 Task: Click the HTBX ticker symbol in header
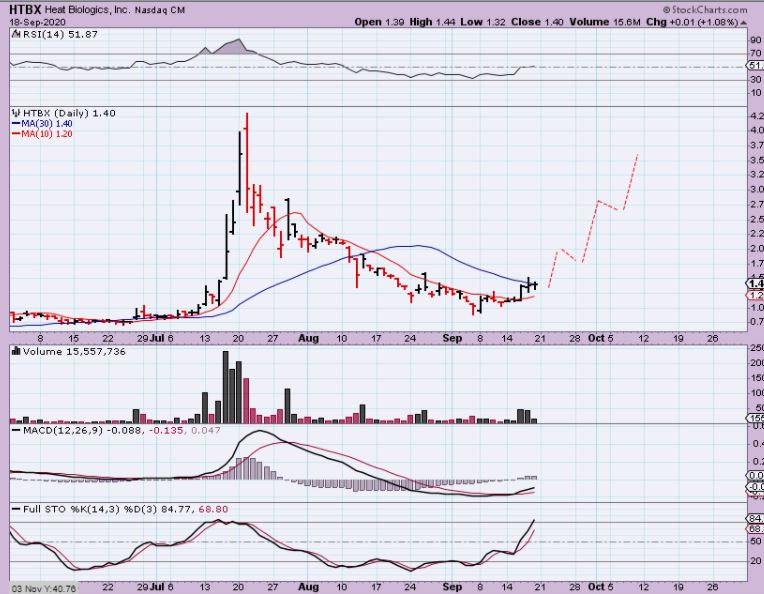(x=25, y=9)
